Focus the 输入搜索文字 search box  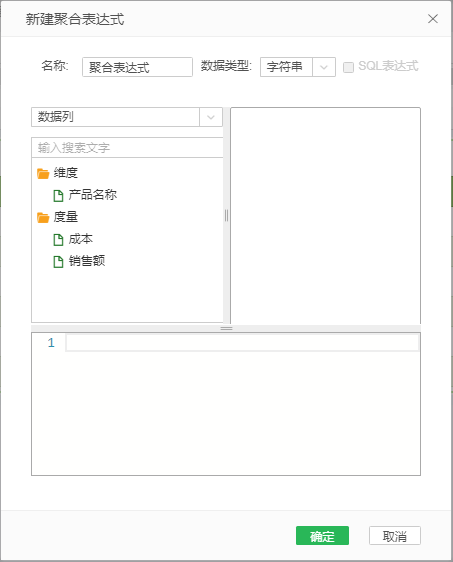[127, 147]
